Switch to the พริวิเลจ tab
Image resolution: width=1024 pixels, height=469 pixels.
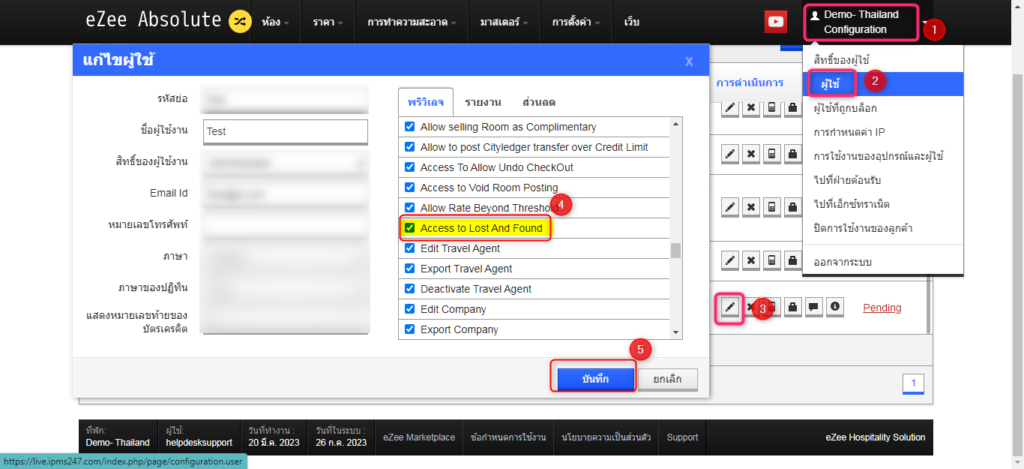tap(426, 102)
